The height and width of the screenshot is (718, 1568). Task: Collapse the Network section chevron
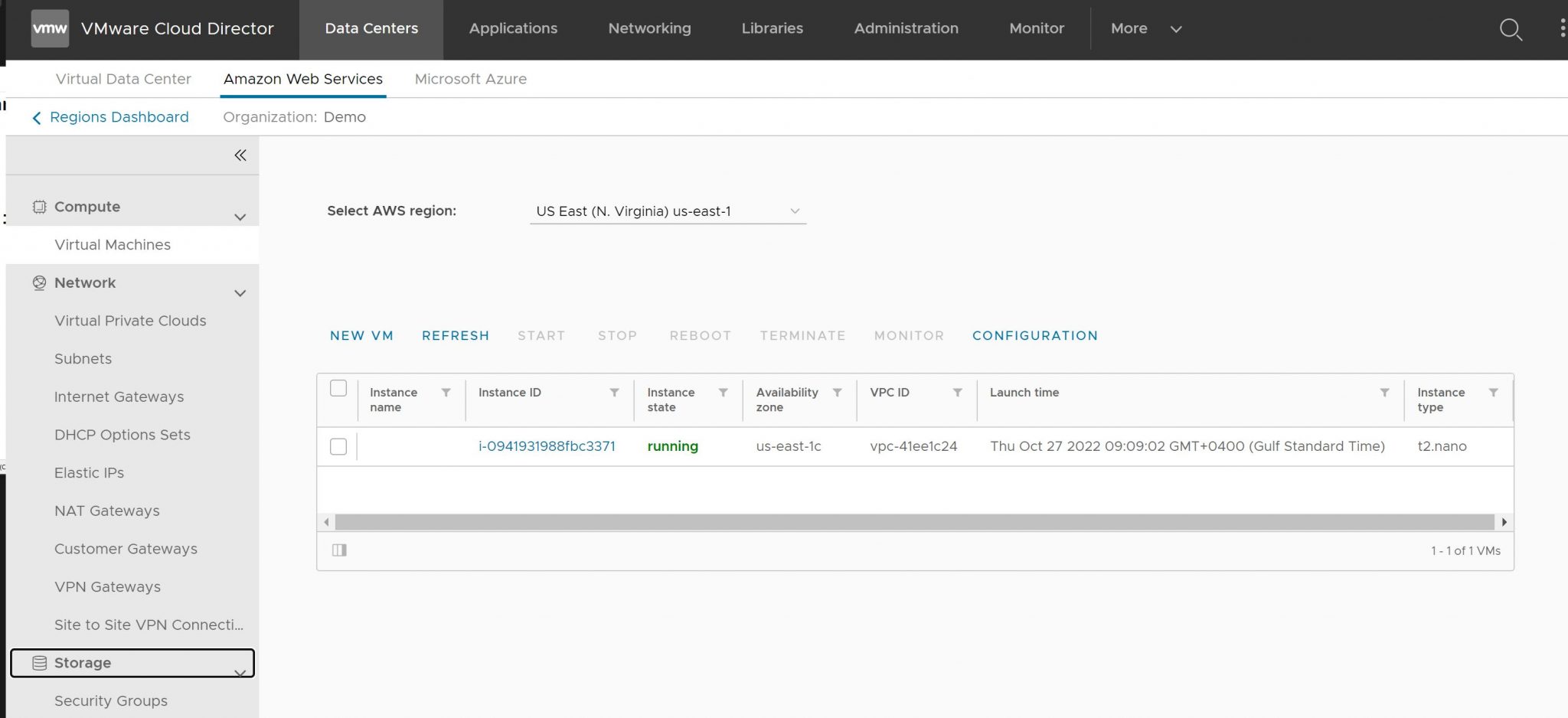tap(240, 293)
